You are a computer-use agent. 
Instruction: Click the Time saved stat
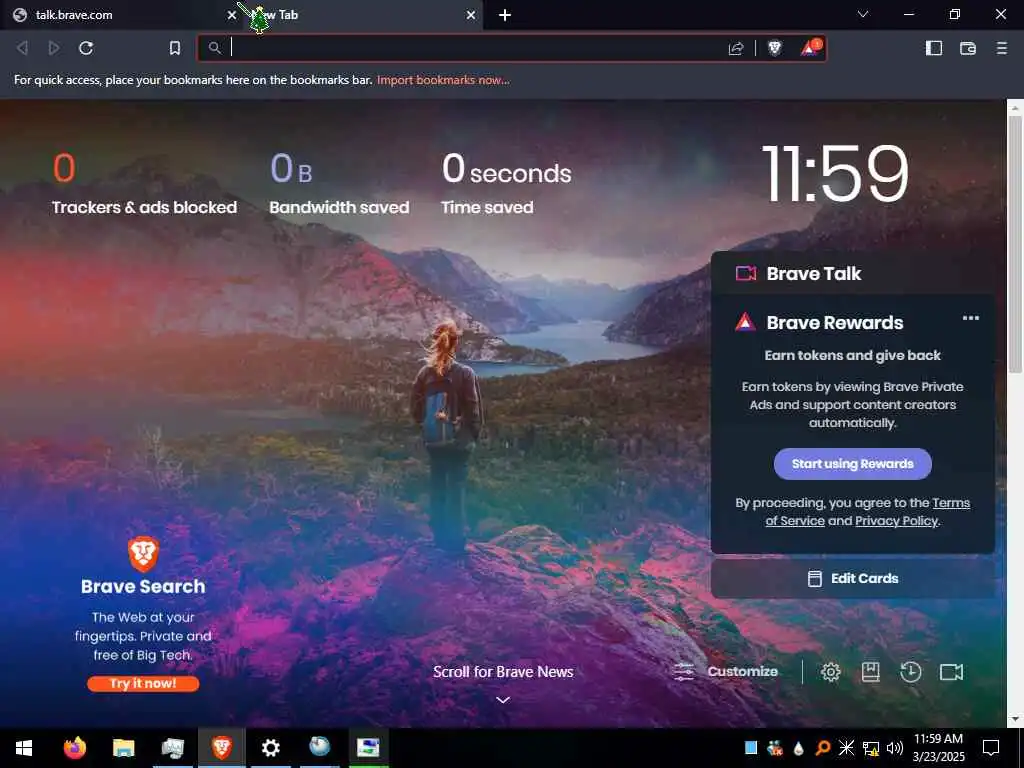pyautogui.click(x=506, y=183)
